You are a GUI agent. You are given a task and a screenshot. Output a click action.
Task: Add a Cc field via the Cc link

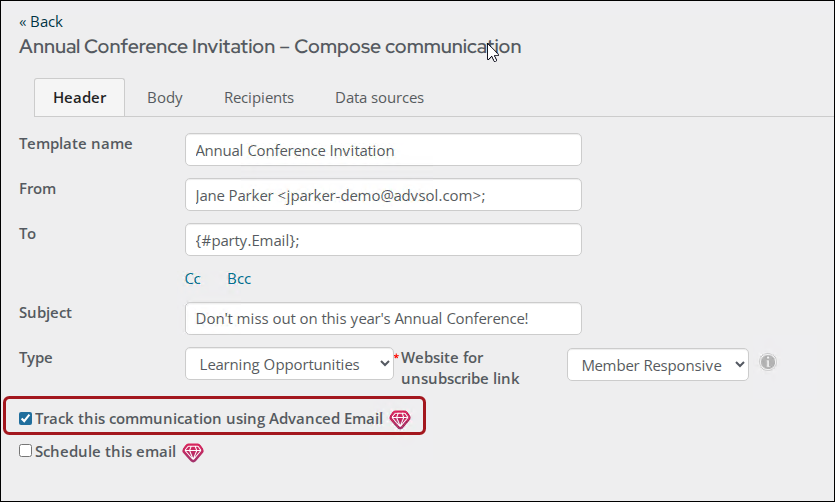(193, 279)
